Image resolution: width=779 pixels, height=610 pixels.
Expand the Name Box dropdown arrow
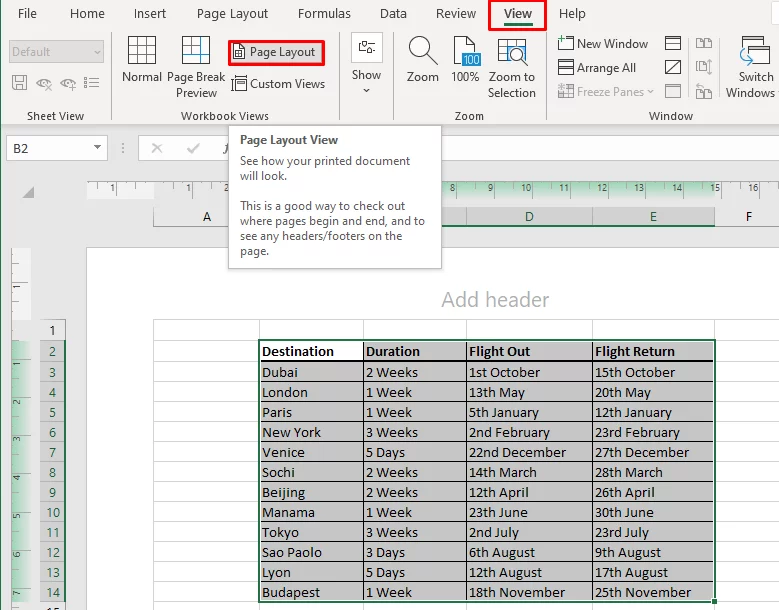[98, 148]
